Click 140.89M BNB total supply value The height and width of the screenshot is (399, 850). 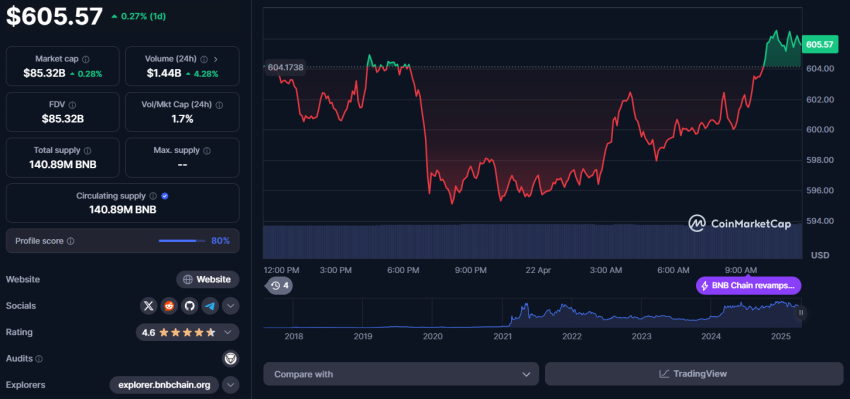click(x=63, y=164)
